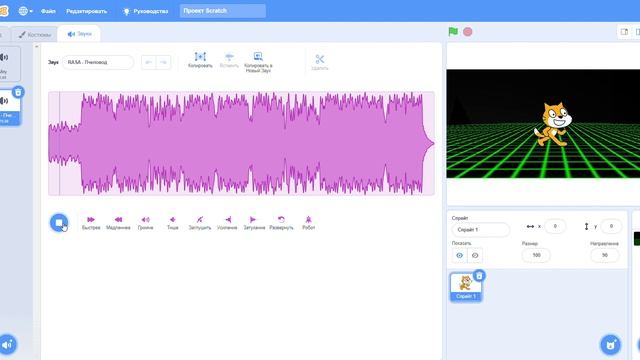Apply the Усиление fade-in effect
The image size is (640, 360).
pos(227,223)
